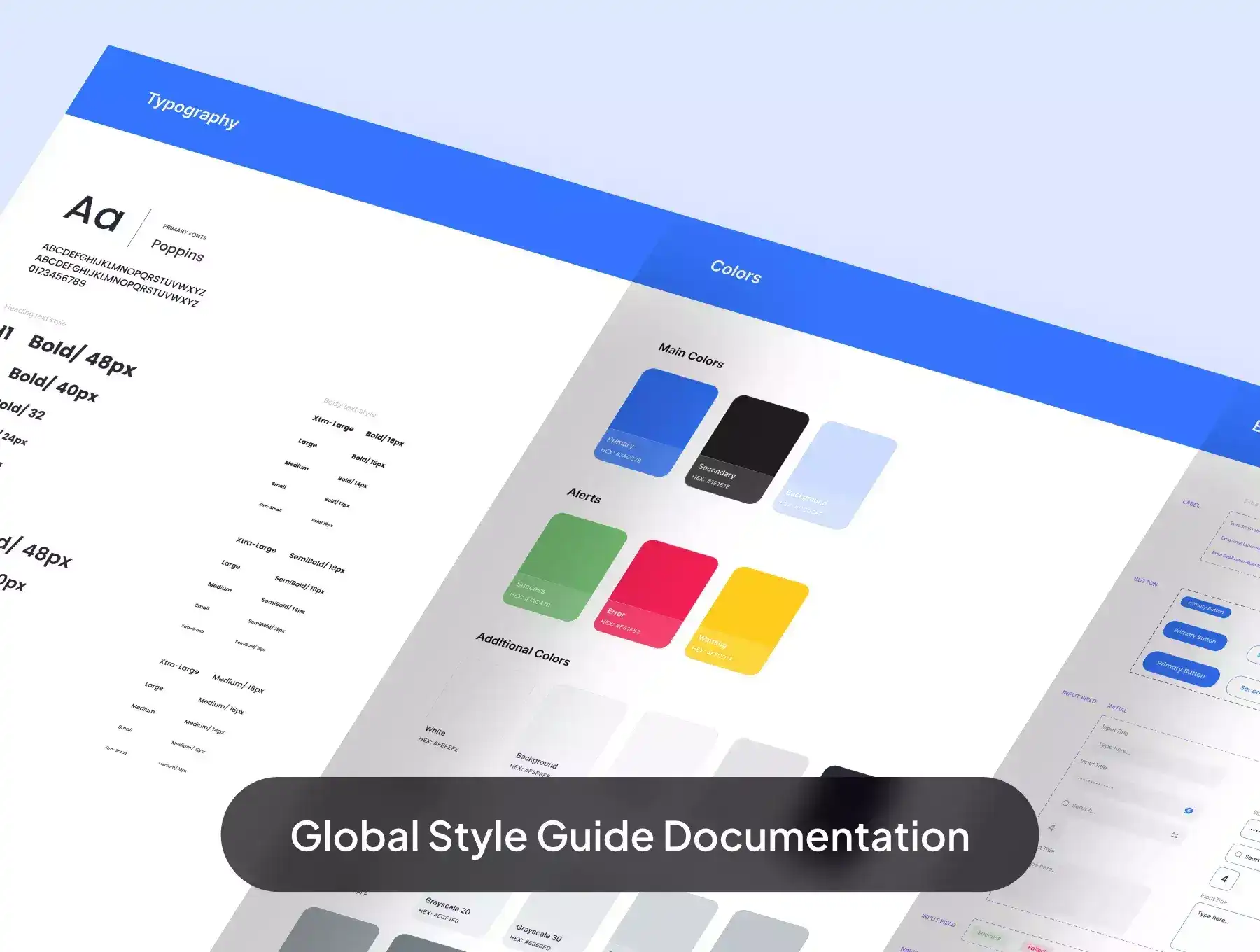Click the magnifier icon in the faded Search field
Viewport: 1260px width, 952px height.
click(1065, 804)
